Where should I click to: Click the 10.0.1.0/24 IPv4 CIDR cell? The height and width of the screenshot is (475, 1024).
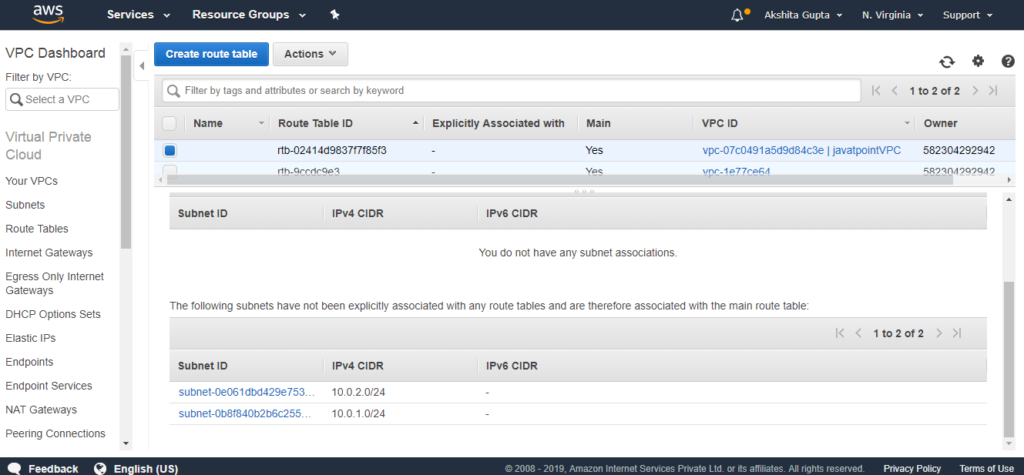click(359, 414)
